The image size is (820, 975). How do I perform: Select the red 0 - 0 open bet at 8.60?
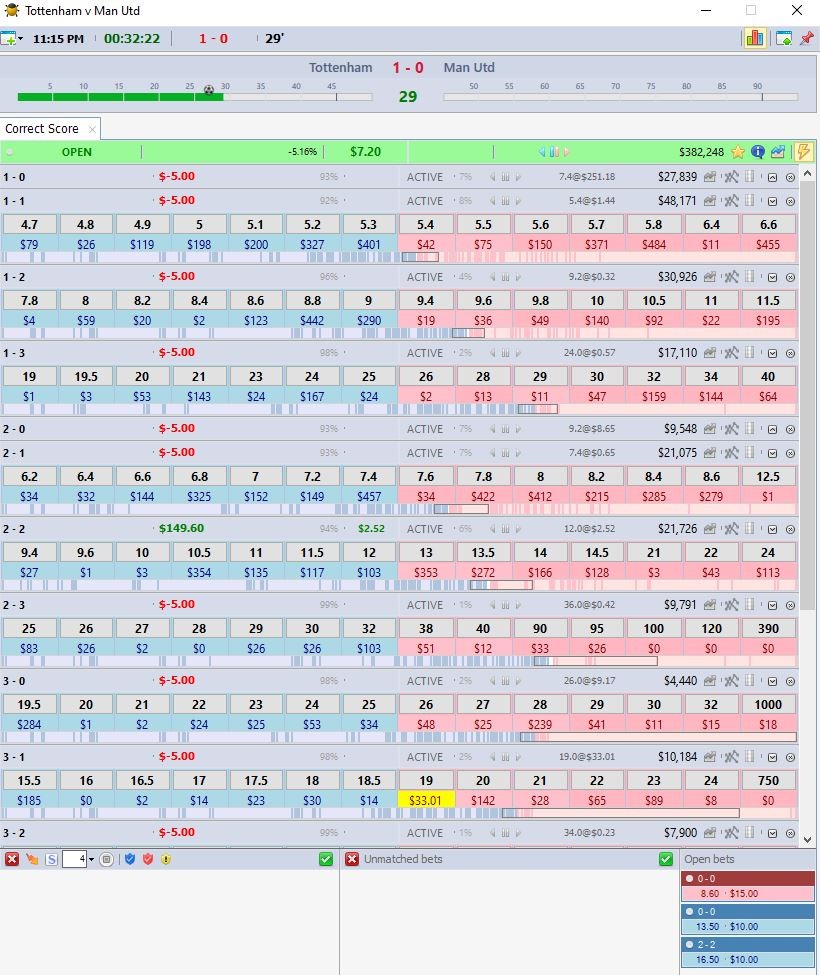pyautogui.click(x=748, y=886)
